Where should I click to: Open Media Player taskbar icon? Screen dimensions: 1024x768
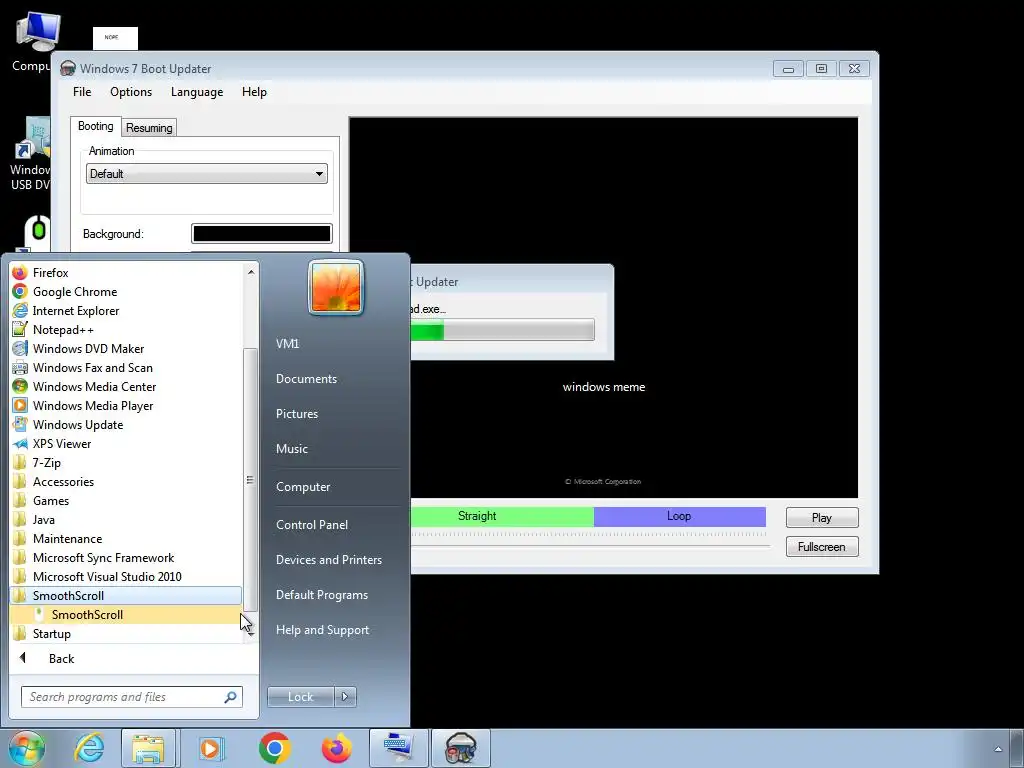tap(210, 748)
